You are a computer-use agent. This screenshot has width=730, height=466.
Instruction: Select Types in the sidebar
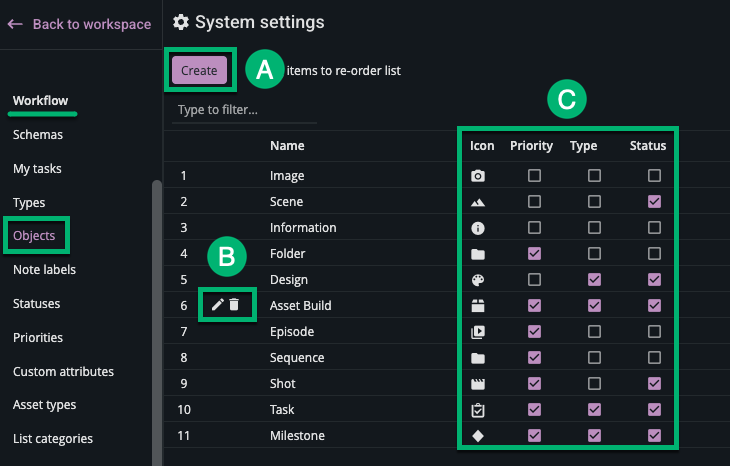(29, 203)
